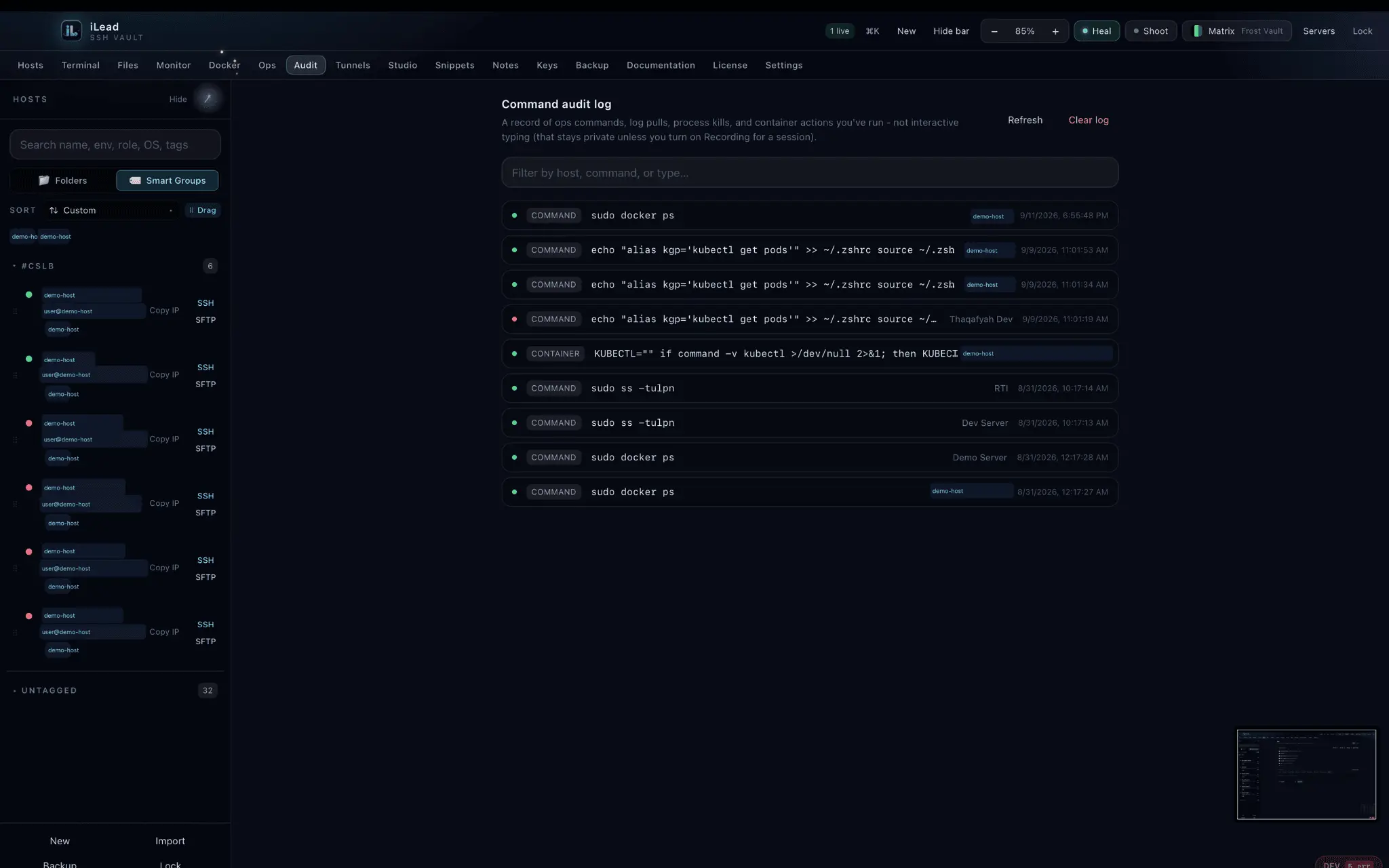Click the CONTAINER KUBECTL log entry

[x=810, y=354]
